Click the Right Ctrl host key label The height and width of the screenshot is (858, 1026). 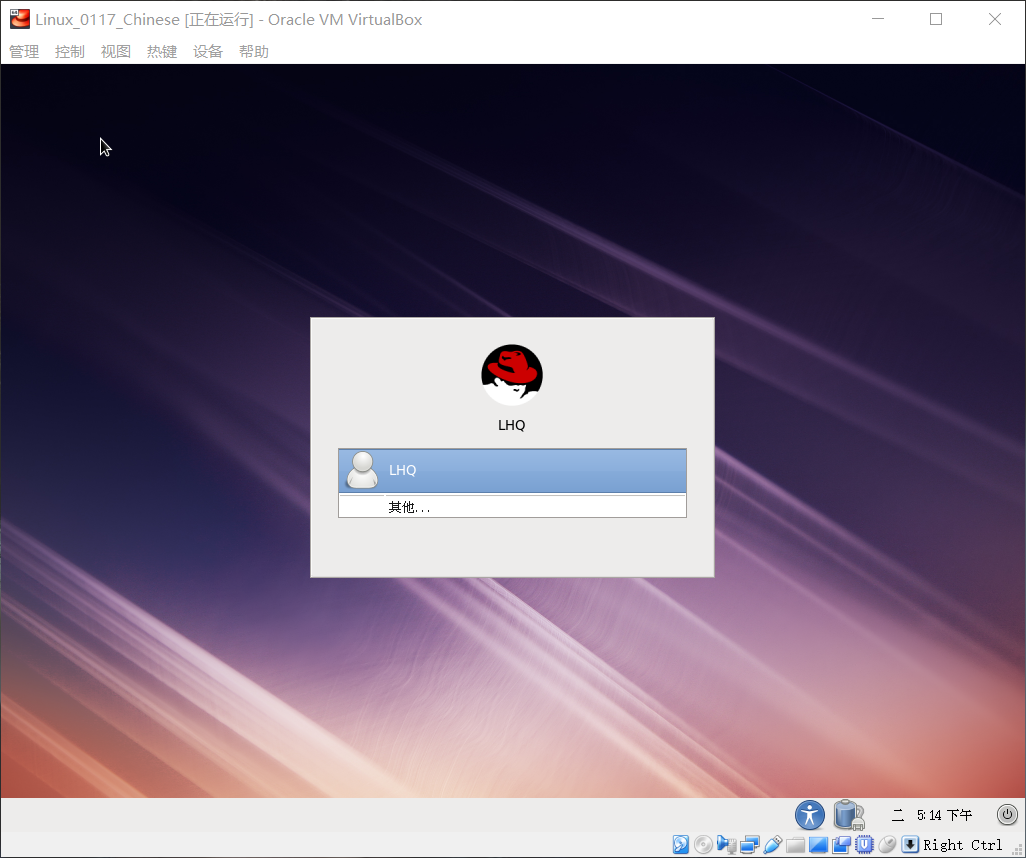tap(963, 845)
